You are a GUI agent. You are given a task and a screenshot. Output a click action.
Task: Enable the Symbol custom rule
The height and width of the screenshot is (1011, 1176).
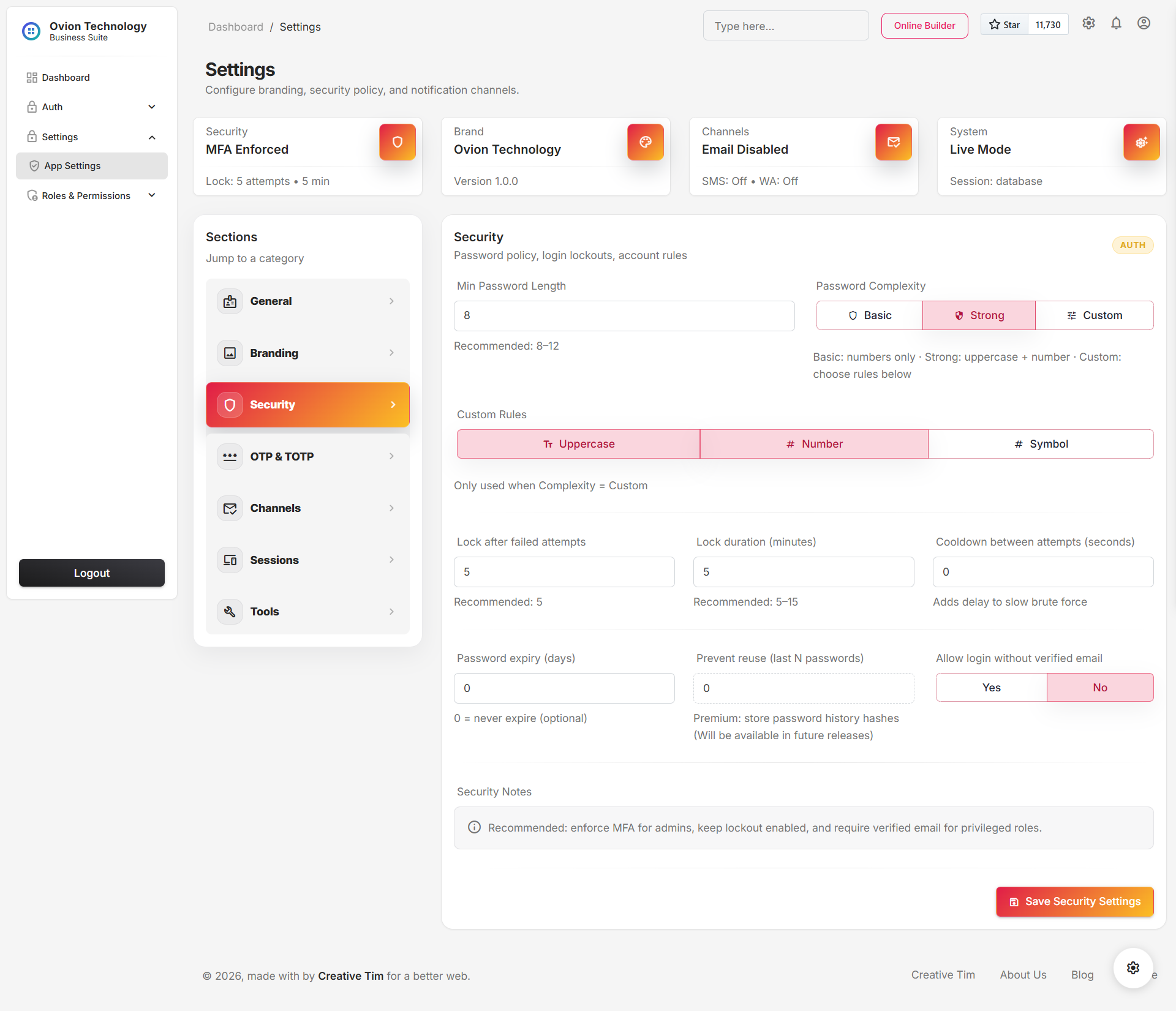click(1041, 443)
